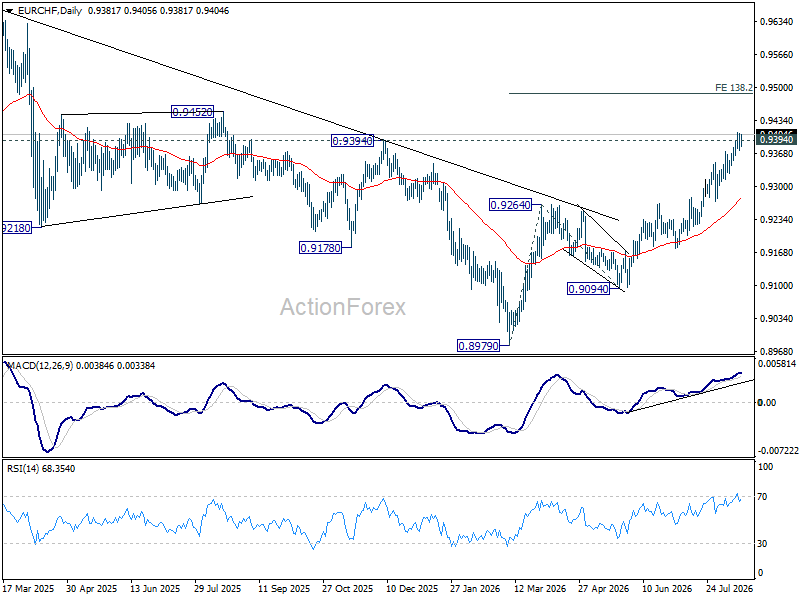The width and height of the screenshot is (800, 600).
Task: Click the 0.96340 price axis value
Action: 777,21
